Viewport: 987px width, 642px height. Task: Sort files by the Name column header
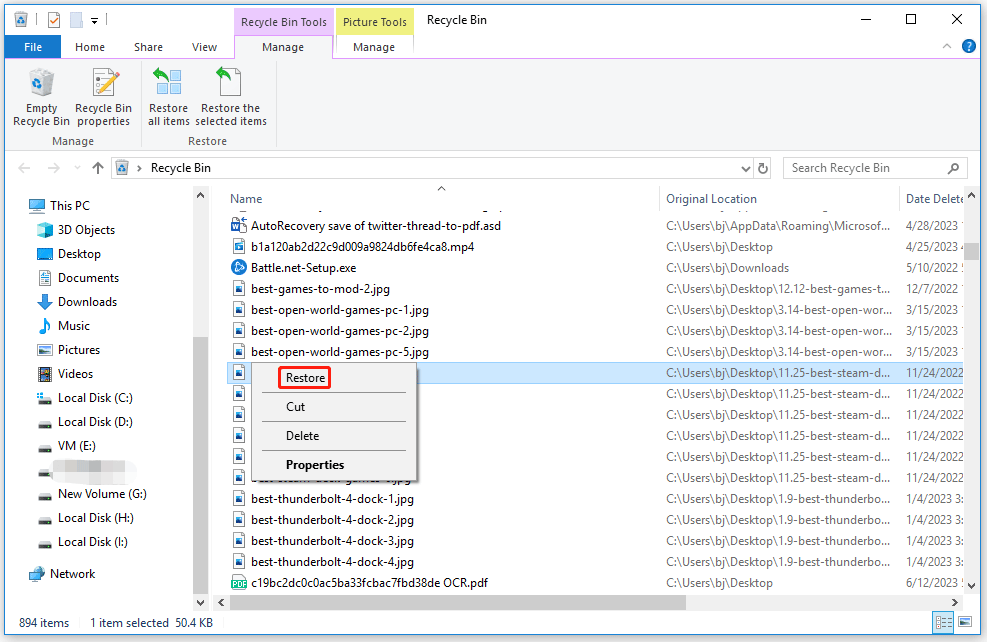(245, 198)
